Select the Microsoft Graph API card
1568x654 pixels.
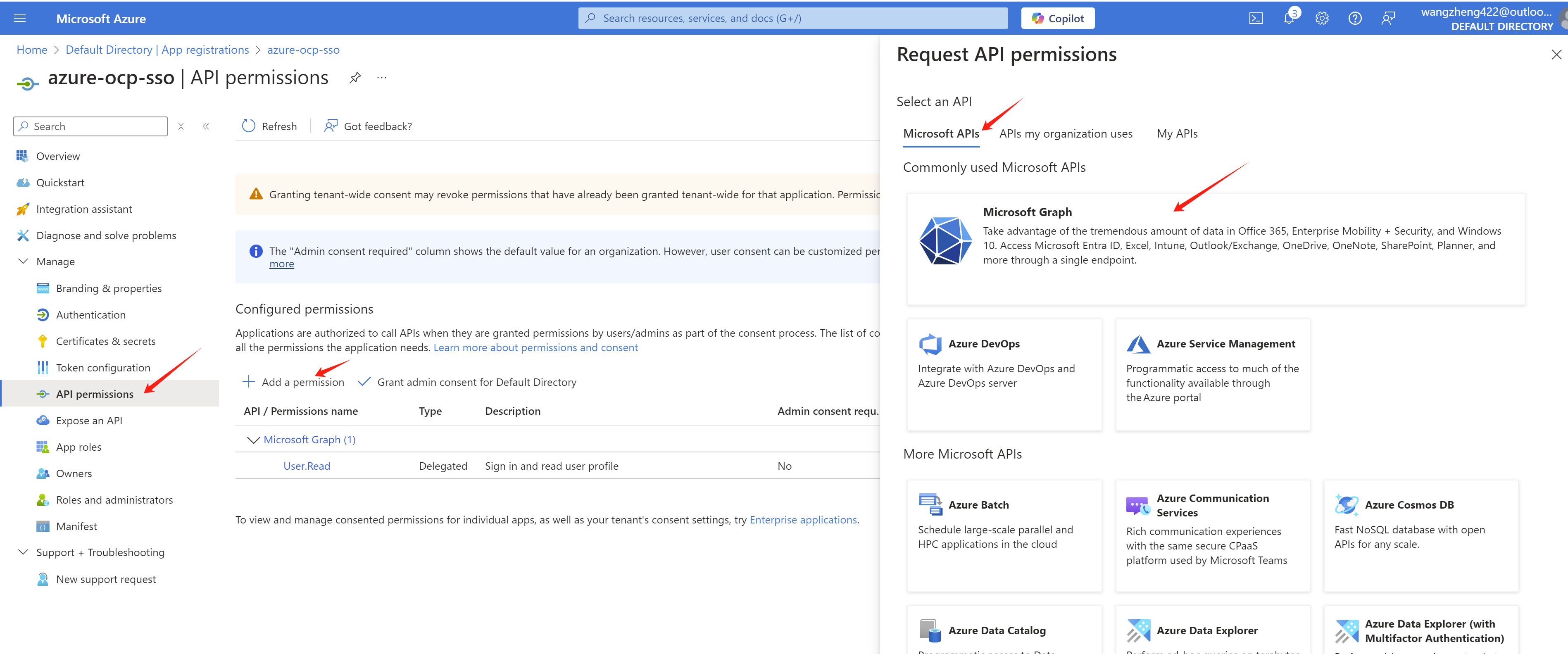point(1215,248)
